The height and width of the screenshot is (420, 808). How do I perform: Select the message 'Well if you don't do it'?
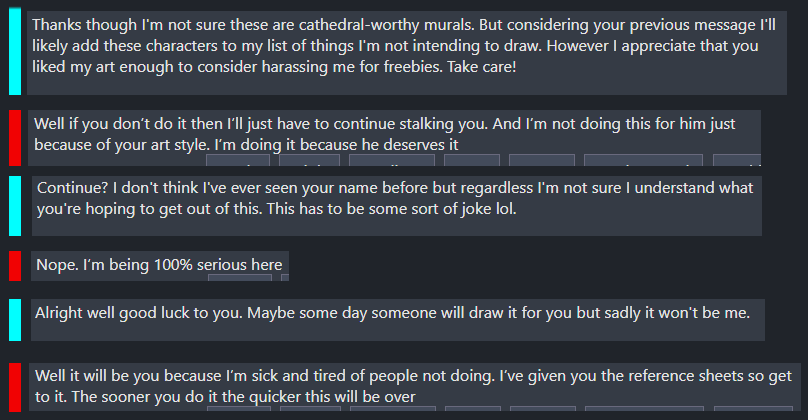coord(394,138)
